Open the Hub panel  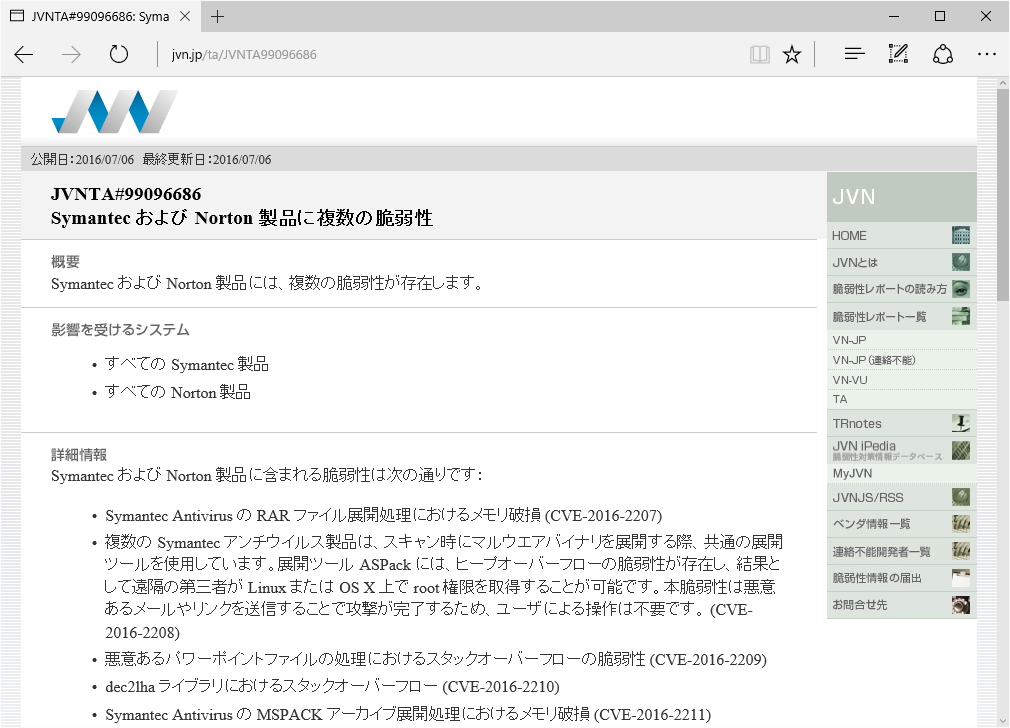[x=854, y=54]
